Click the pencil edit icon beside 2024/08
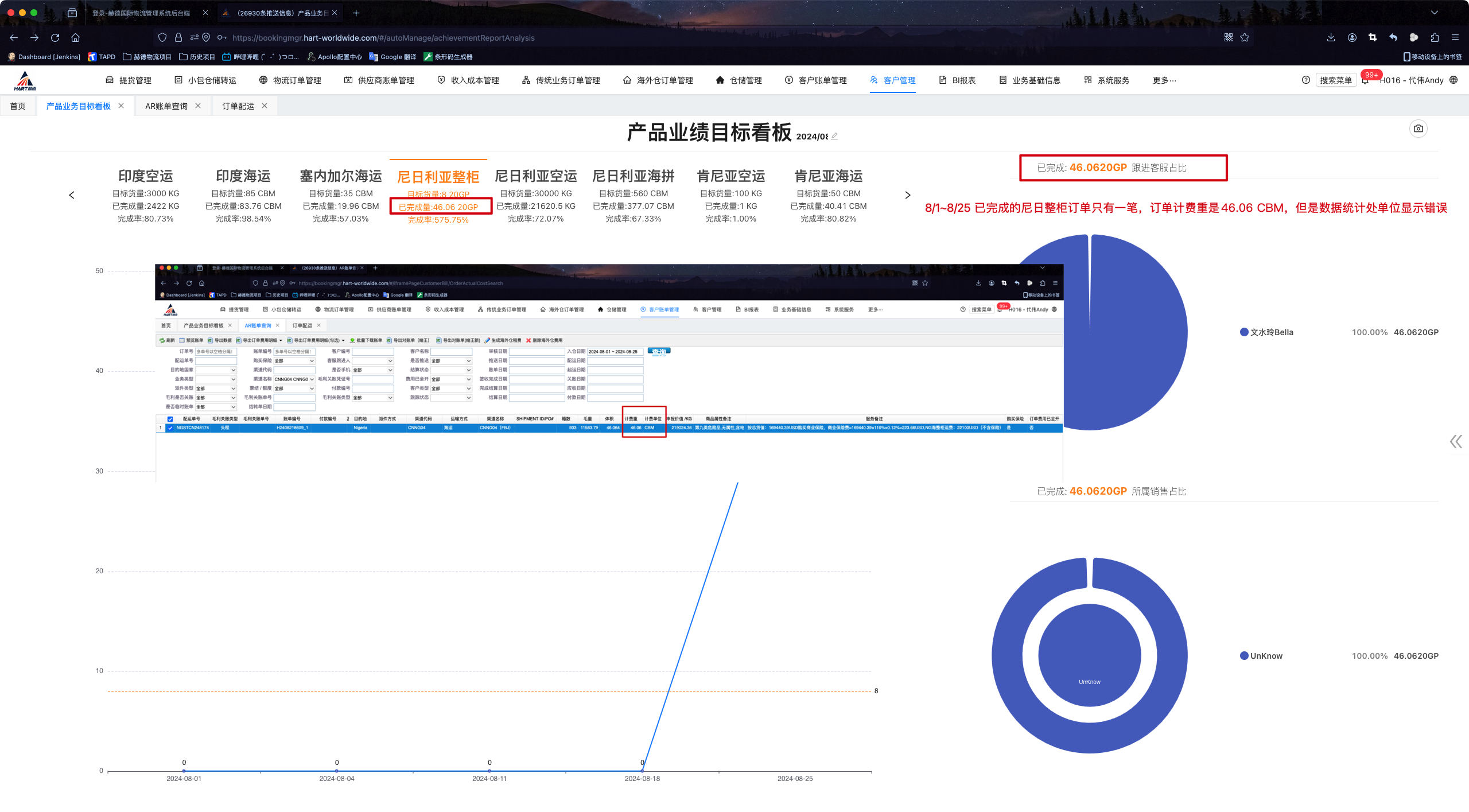1469x812 pixels. 834,137
